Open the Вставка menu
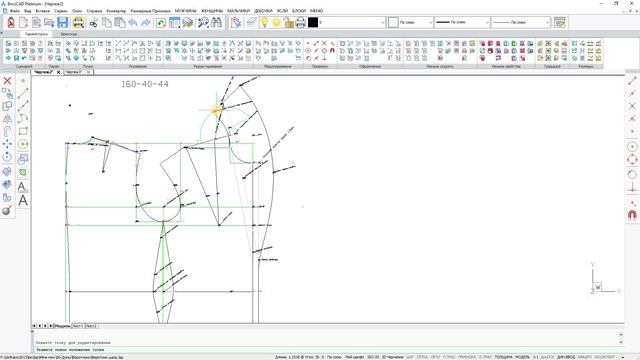640x360 pixels. pyautogui.click(x=42, y=11)
